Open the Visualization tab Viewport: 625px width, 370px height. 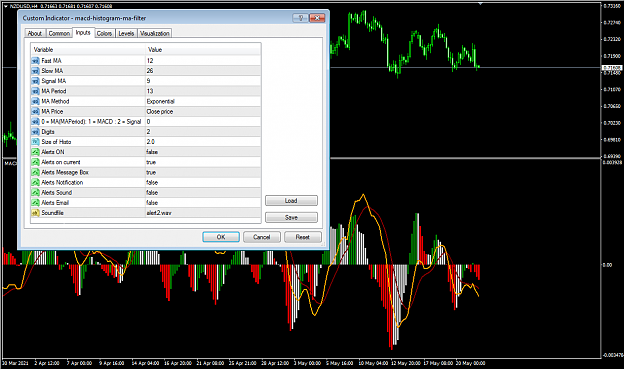155,33
